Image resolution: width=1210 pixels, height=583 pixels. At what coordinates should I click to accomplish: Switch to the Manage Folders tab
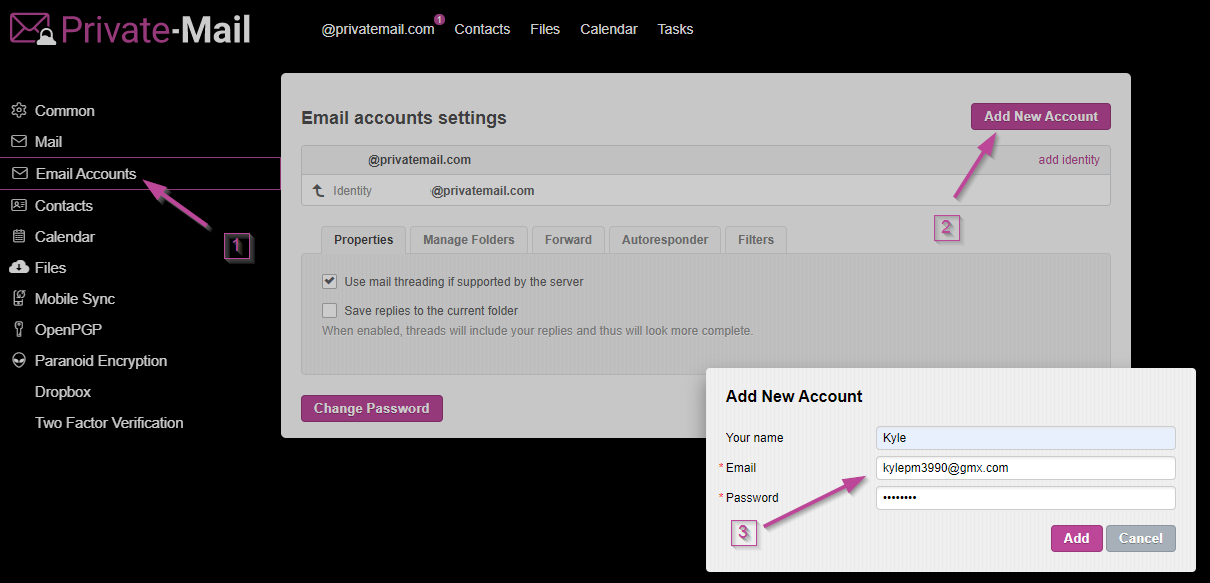(468, 240)
